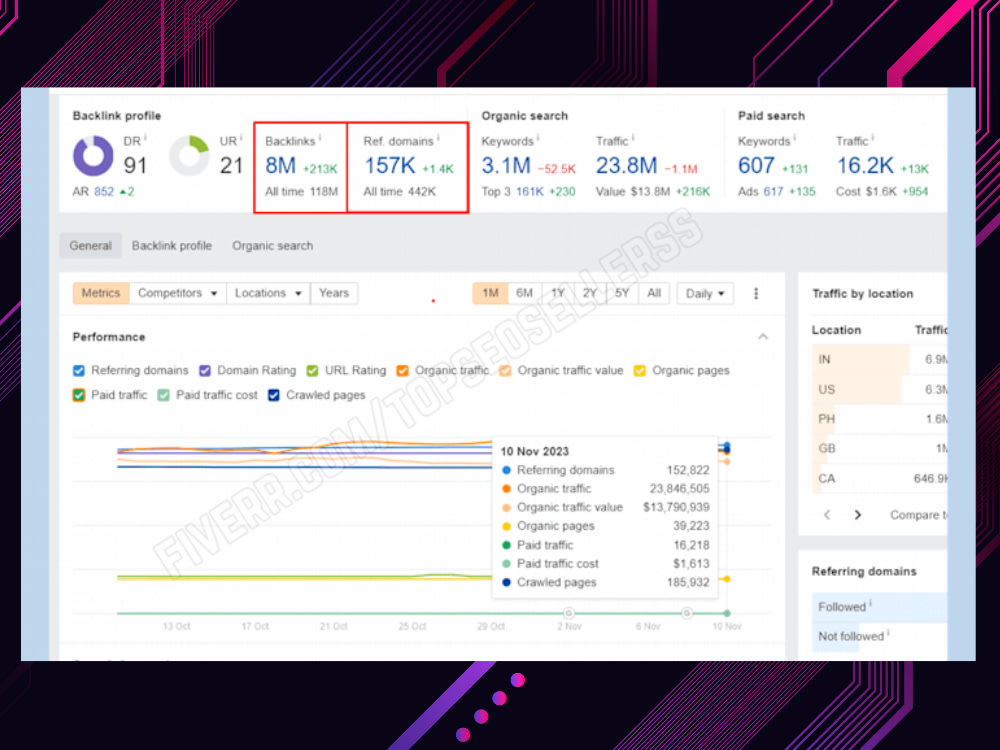Viewport: 1000px width, 750px height.
Task: Click the Followed info icon
Action: 871,603
